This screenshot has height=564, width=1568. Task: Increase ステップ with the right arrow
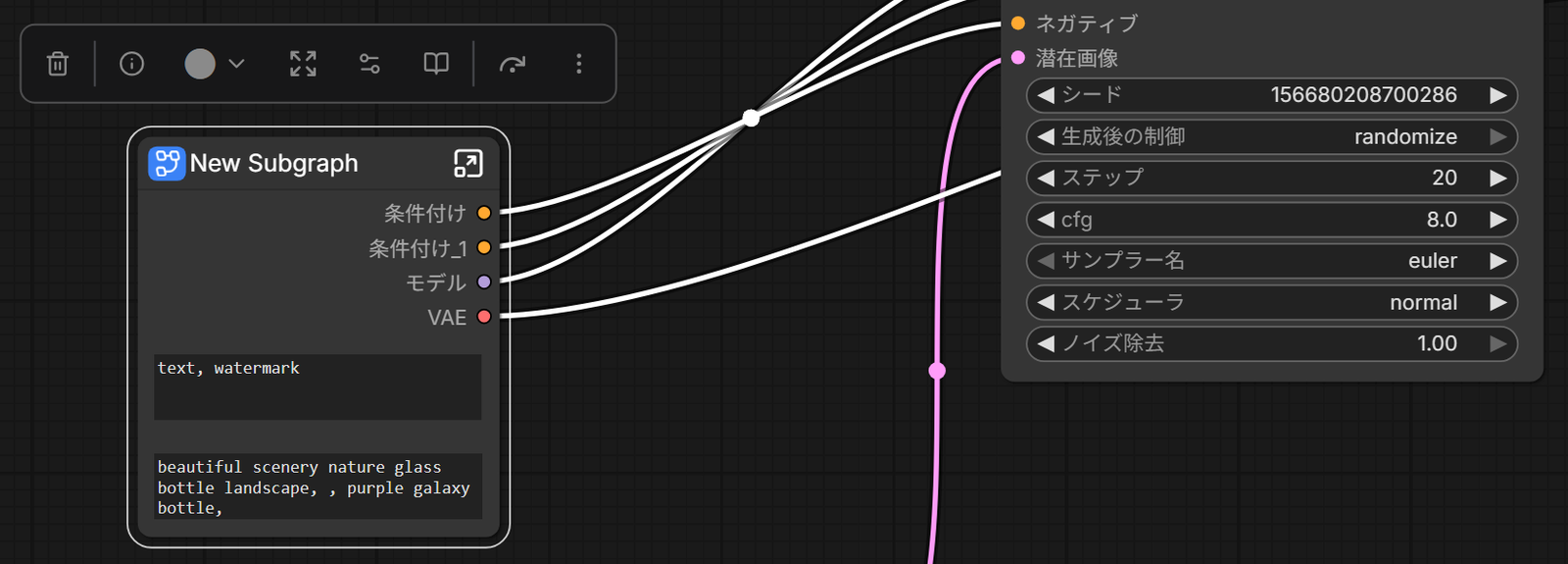point(1497,178)
